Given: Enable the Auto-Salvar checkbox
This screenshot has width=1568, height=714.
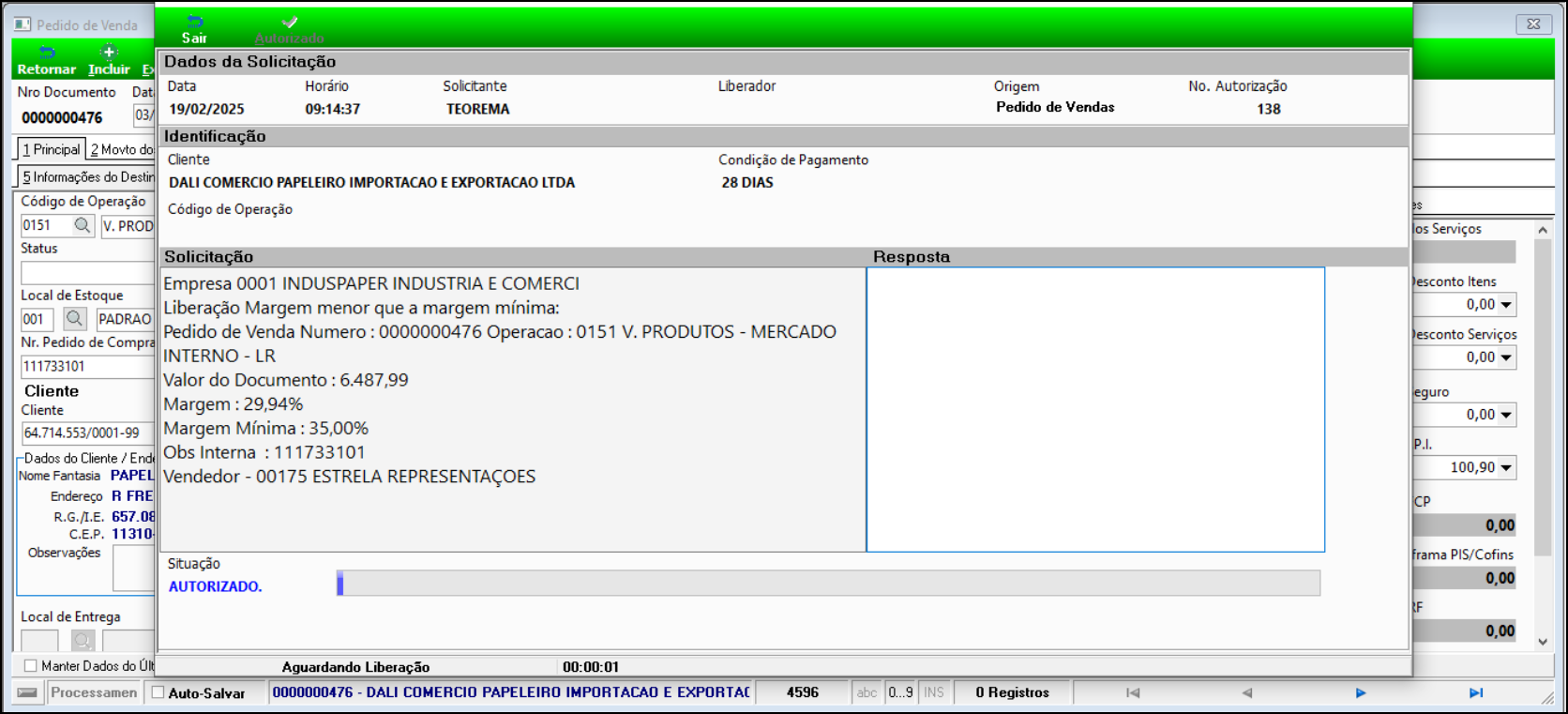Looking at the screenshot, I should pos(158,692).
